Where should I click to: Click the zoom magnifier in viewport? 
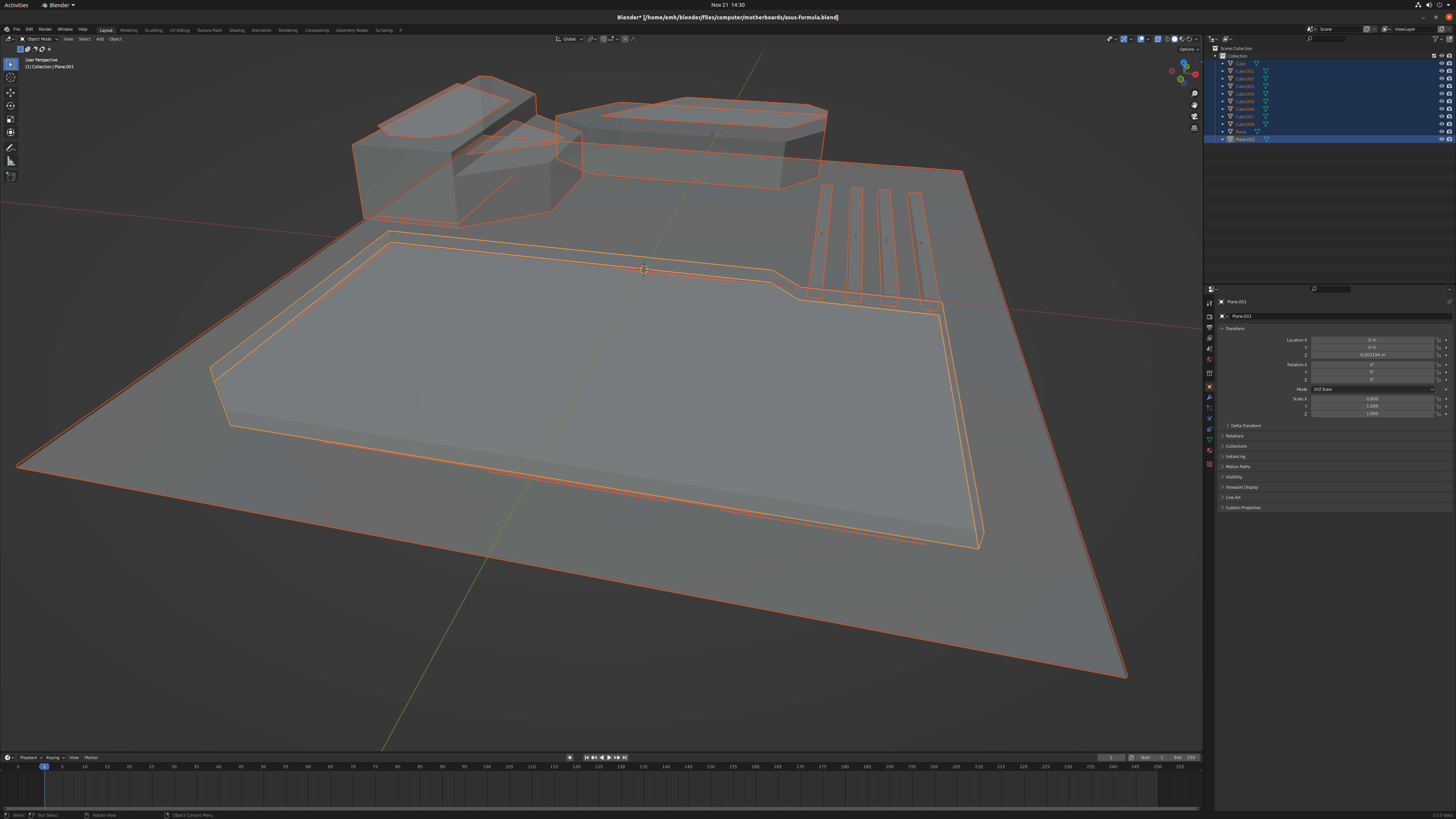[x=1194, y=94]
